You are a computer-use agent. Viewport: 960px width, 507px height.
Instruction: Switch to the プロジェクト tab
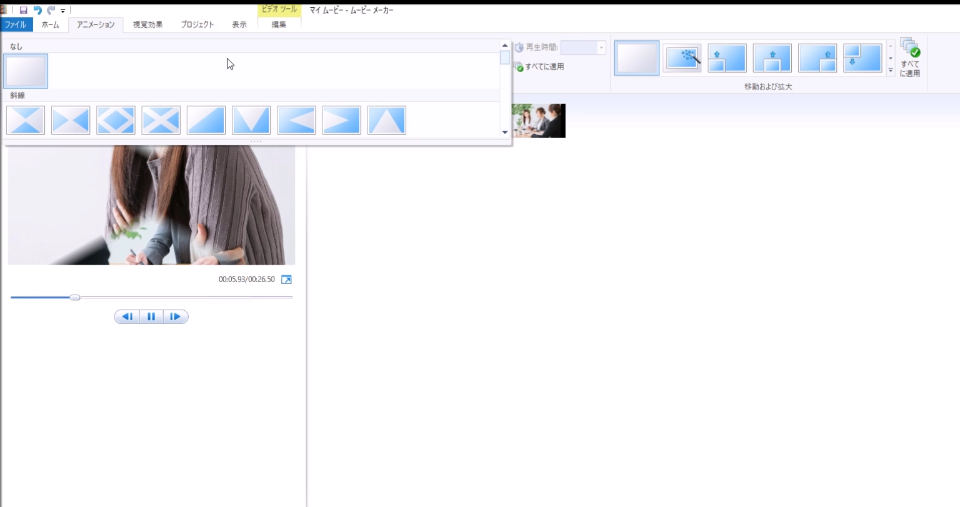197,25
